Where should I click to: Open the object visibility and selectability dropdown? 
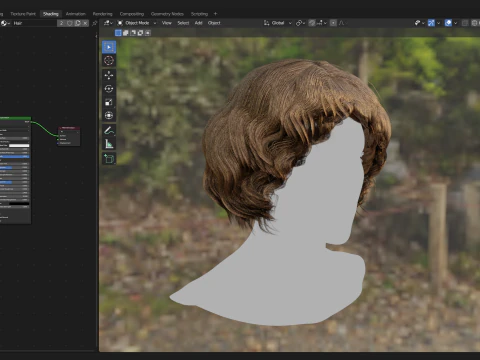(x=419, y=23)
